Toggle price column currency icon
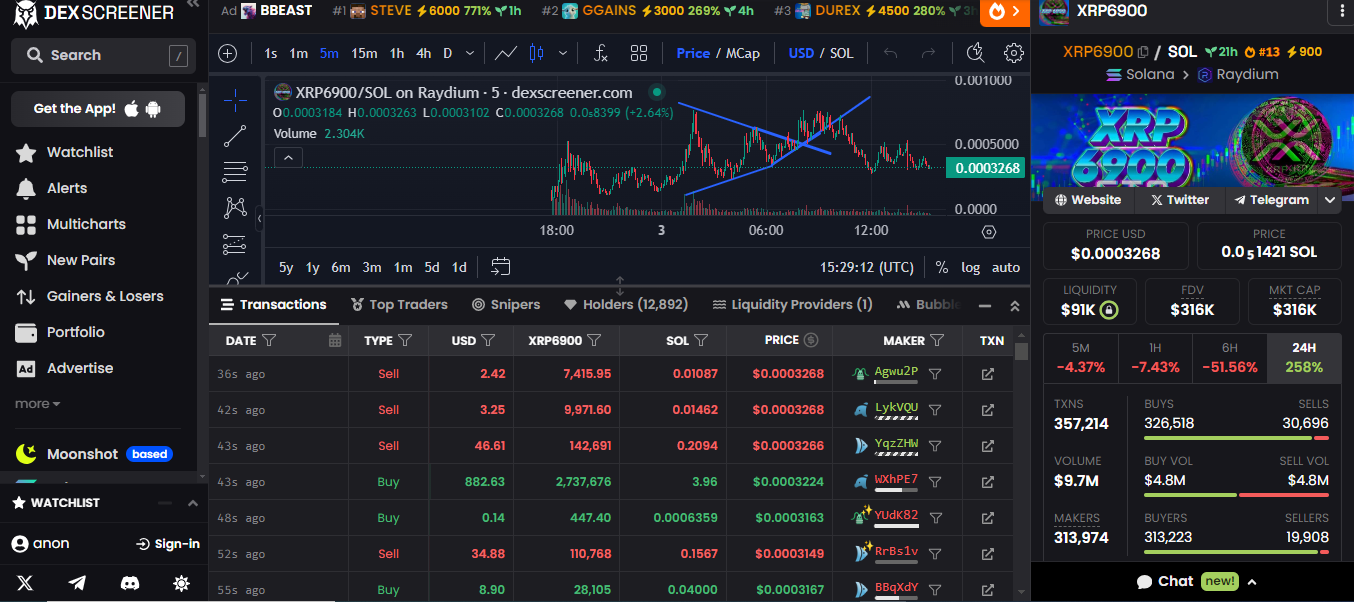 coord(811,340)
